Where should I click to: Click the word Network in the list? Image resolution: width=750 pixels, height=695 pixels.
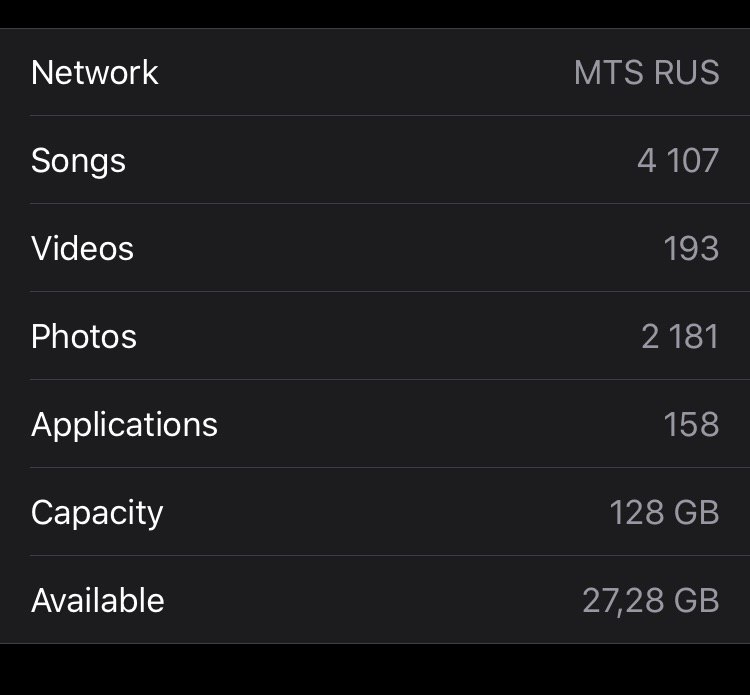click(x=94, y=73)
